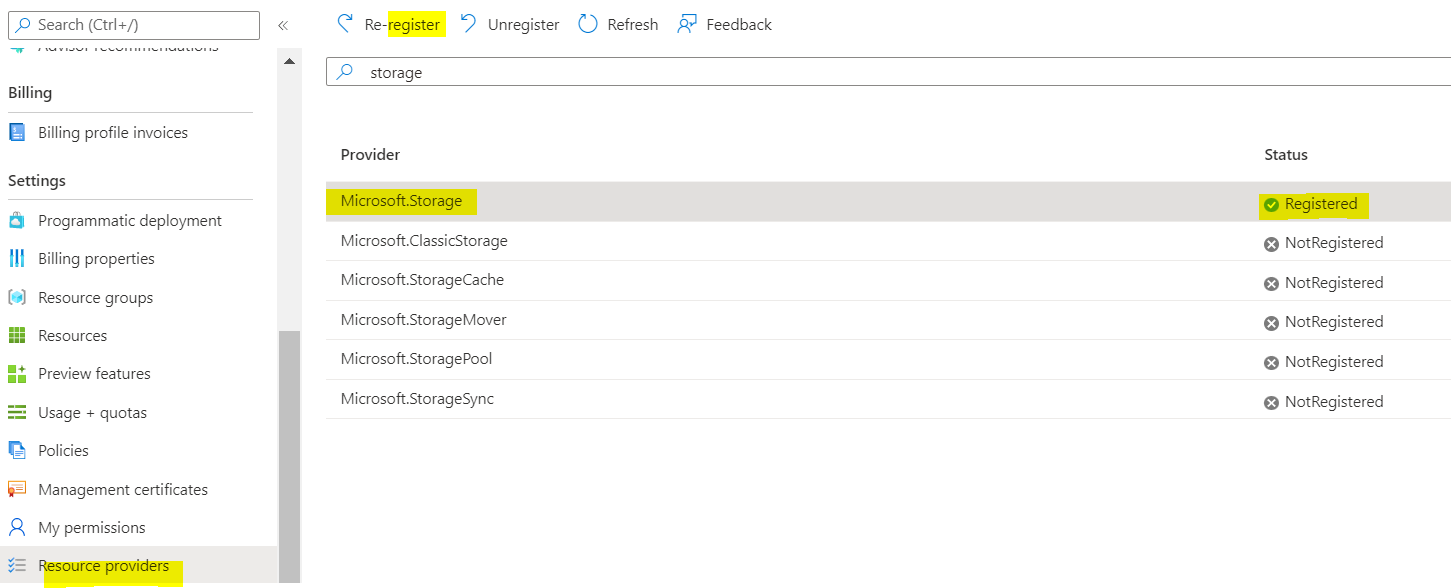The image size is (1451, 588).
Task: Click the Billing section heading
Action: click(30, 93)
